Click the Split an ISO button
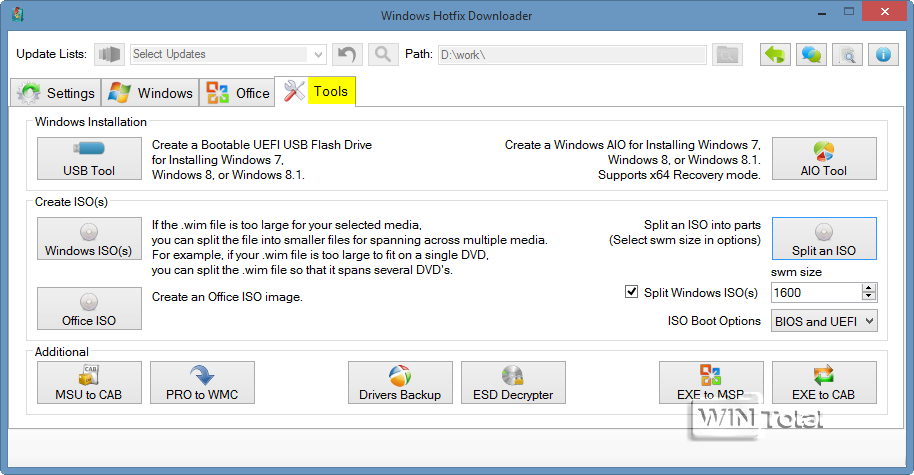Image resolution: width=914 pixels, height=475 pixels. [824, 238]
